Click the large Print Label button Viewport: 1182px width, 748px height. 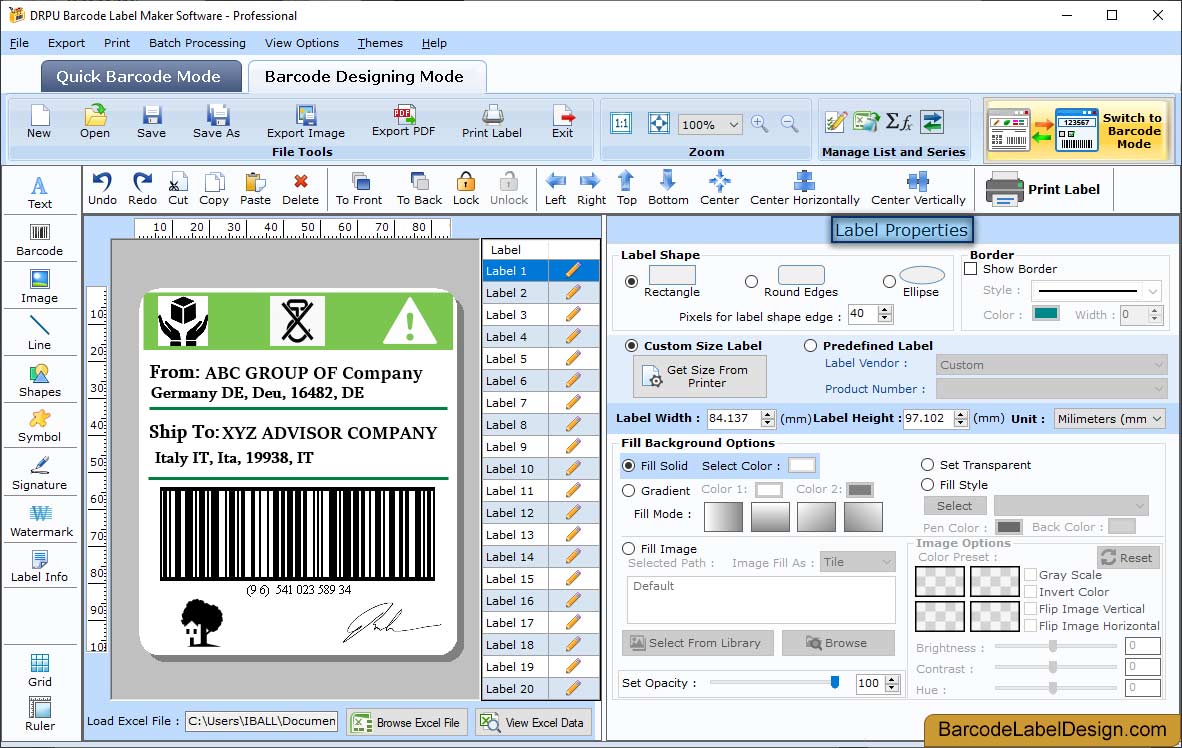click(x=1043, y=189)
